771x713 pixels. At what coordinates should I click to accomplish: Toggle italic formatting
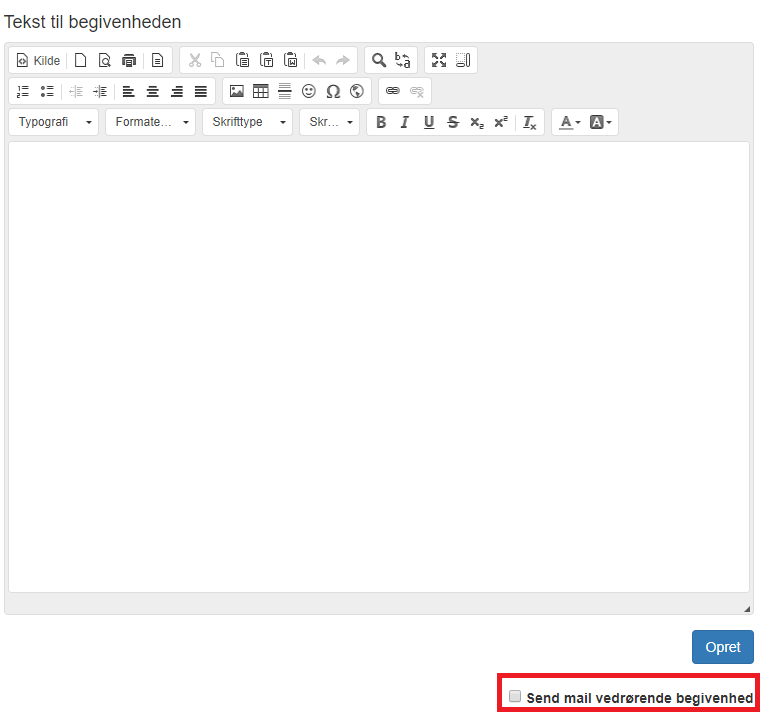pyautogui.click(x=405, y=122)
